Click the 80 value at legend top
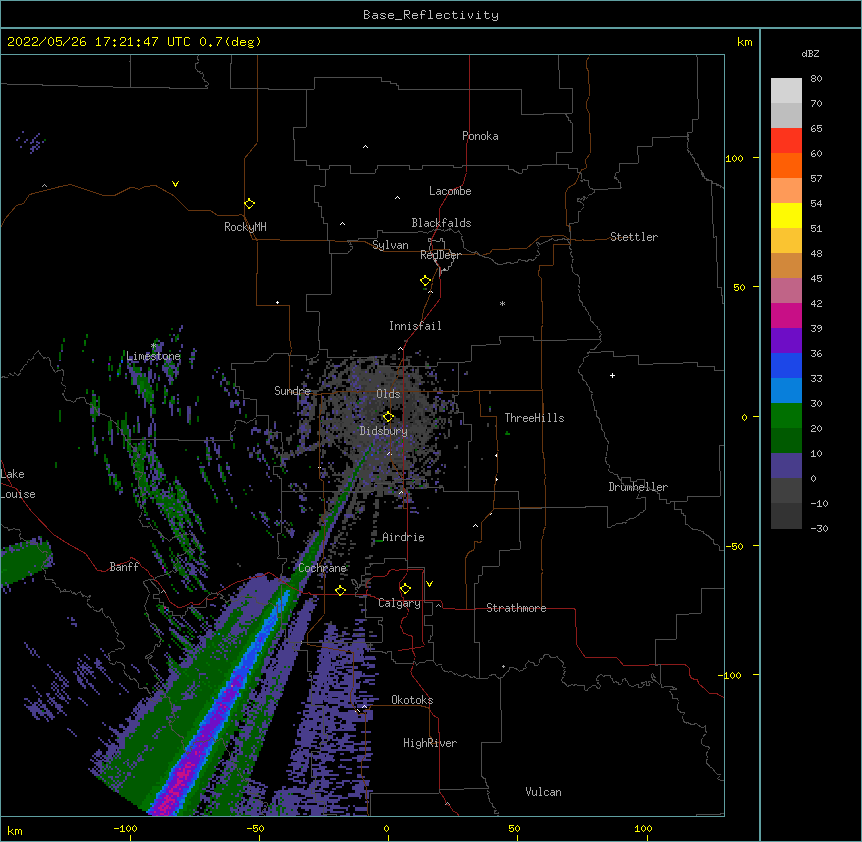Viewport: 862px width, 842px height. tap(816, 79)
